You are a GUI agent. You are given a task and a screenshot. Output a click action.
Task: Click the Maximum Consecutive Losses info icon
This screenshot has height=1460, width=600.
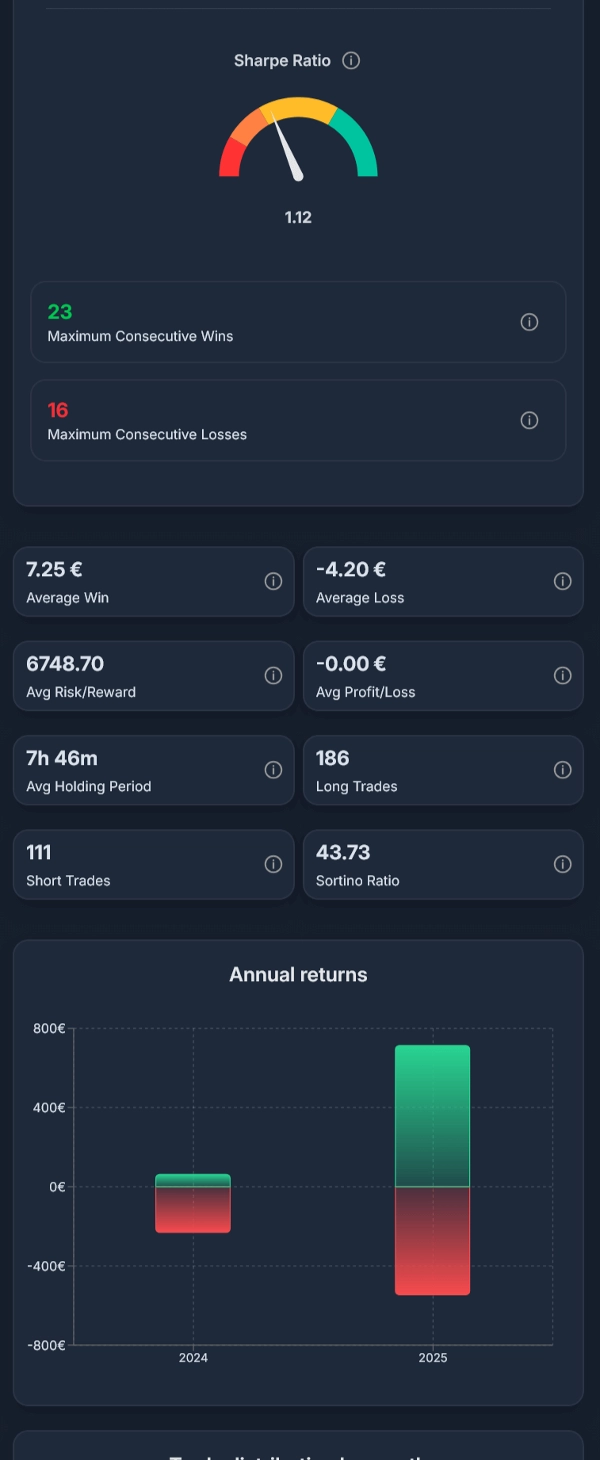point(529,420)
